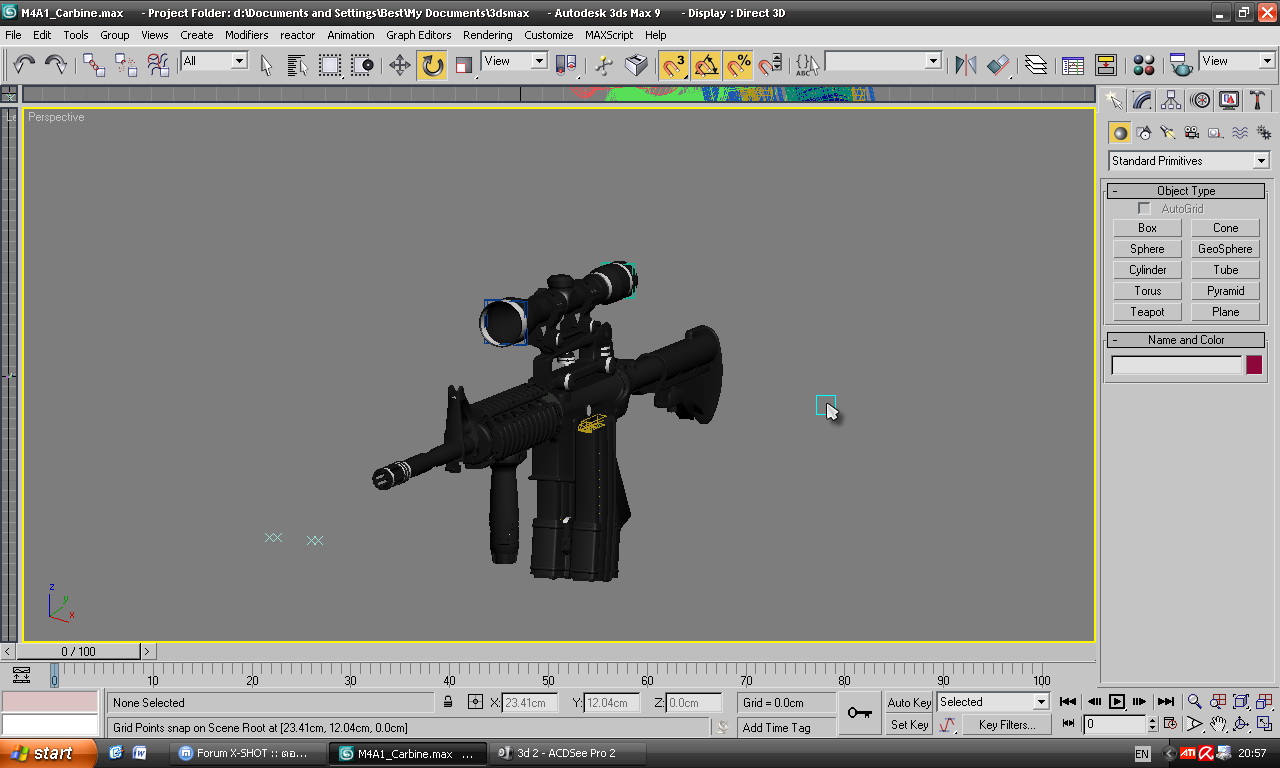Viewport: 1280px width, 768px height.
Task: Toggle the selection lock padlock
Action: pos(448,702)
